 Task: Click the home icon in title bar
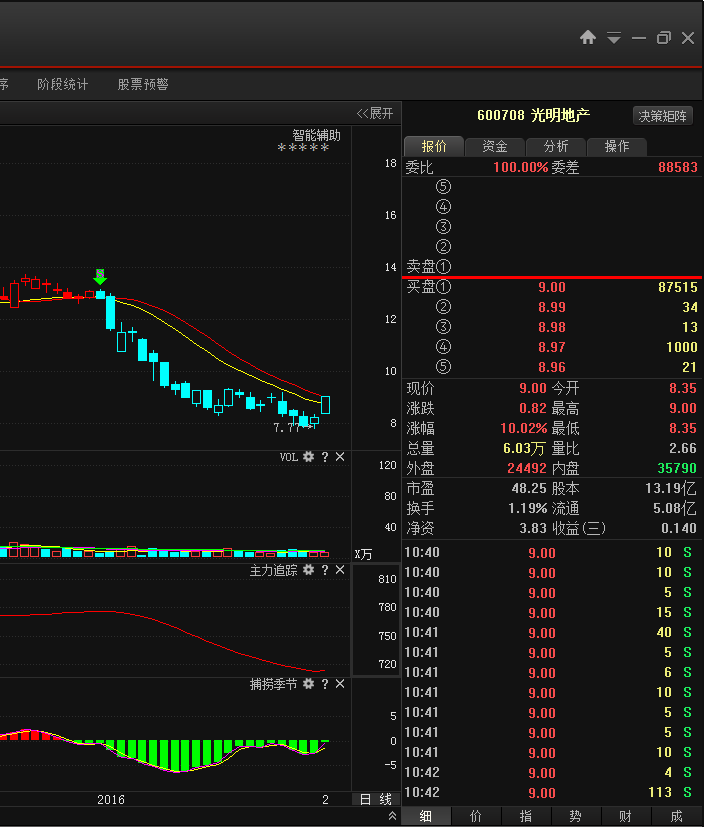click(587, 37)
